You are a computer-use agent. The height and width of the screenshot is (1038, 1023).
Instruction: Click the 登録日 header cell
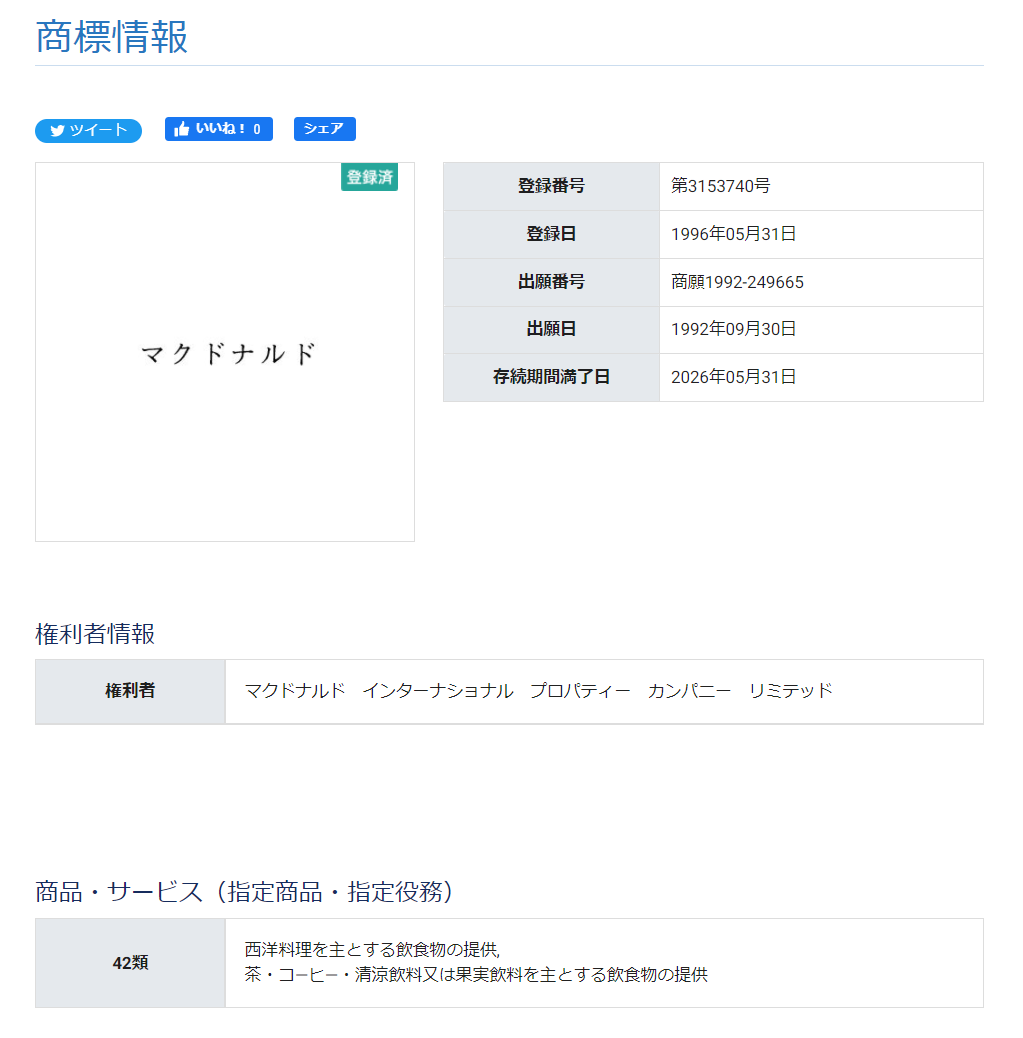click(x=552, y=234)
